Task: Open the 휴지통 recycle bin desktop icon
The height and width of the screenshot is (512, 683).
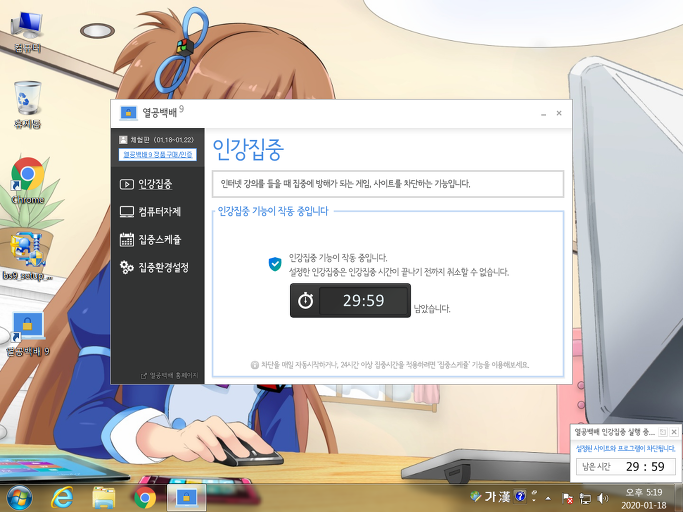Action: (27, 105)
